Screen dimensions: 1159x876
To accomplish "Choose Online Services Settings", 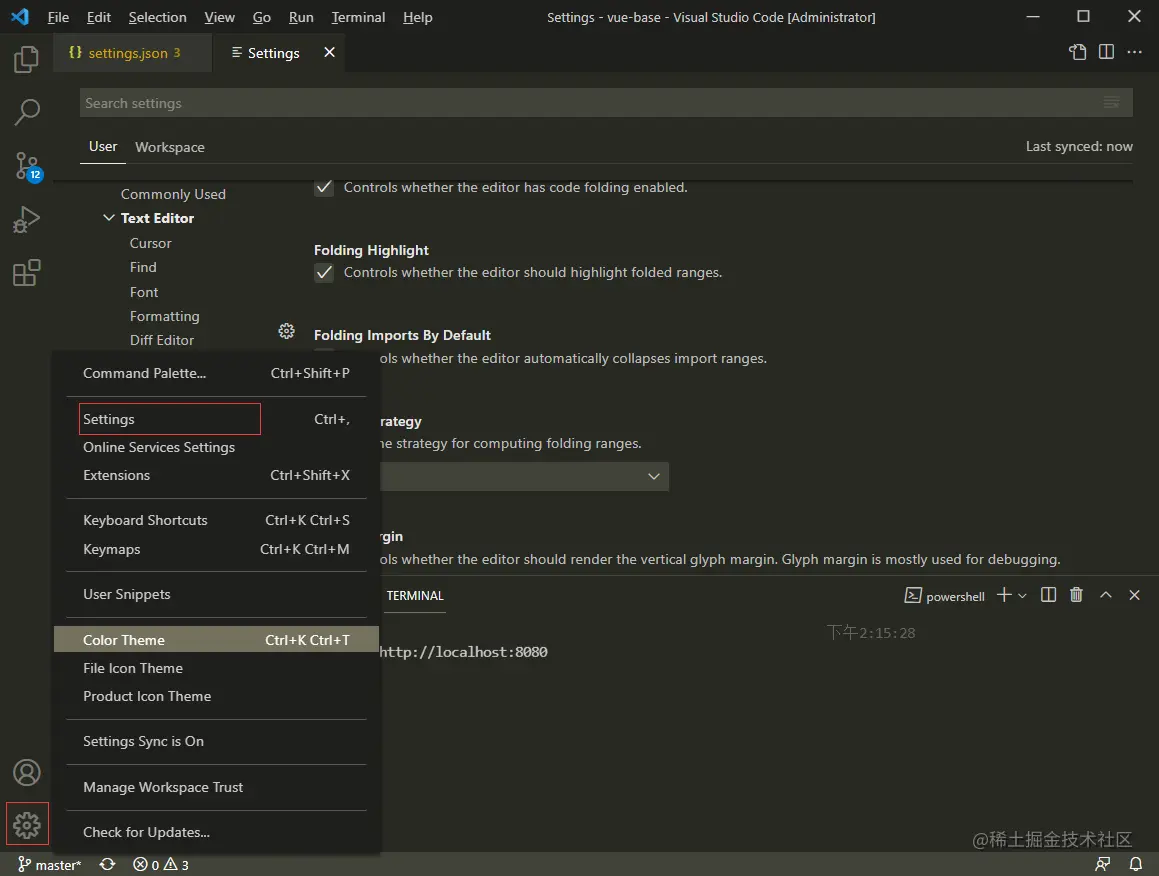I will 217,447.
